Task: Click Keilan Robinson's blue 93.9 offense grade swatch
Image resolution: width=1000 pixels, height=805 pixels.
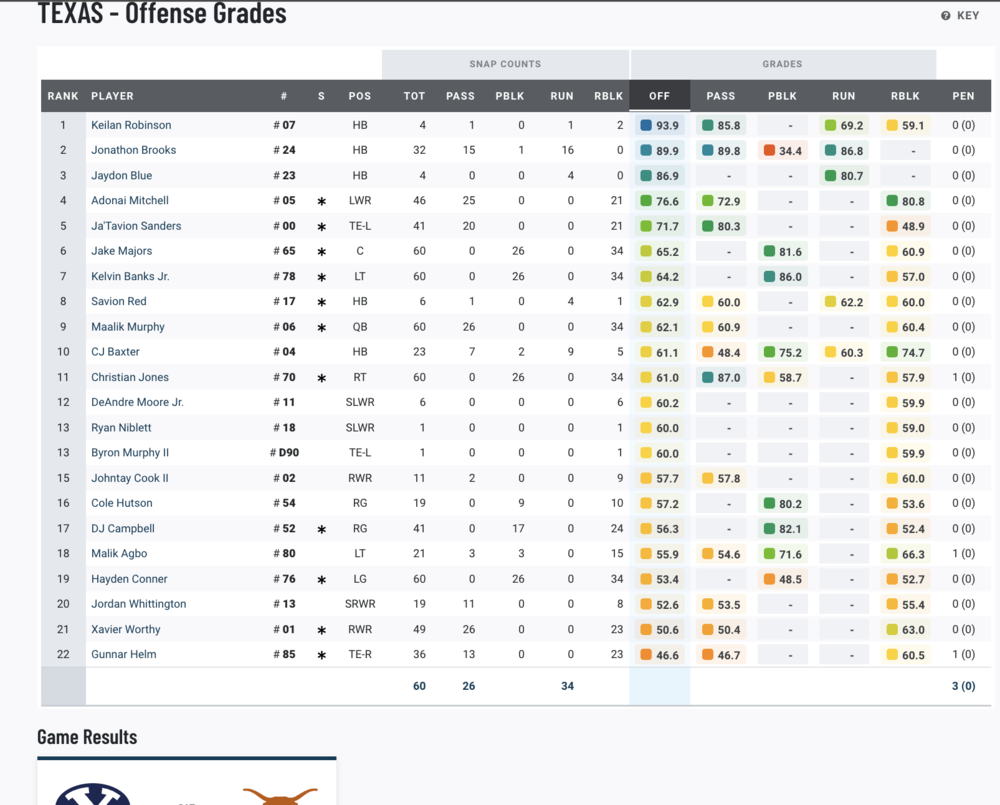Action: tap(646, 126)
